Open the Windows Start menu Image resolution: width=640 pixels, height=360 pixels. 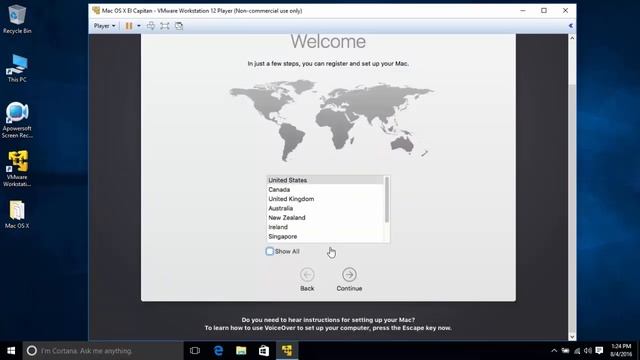tap(11, 351)
